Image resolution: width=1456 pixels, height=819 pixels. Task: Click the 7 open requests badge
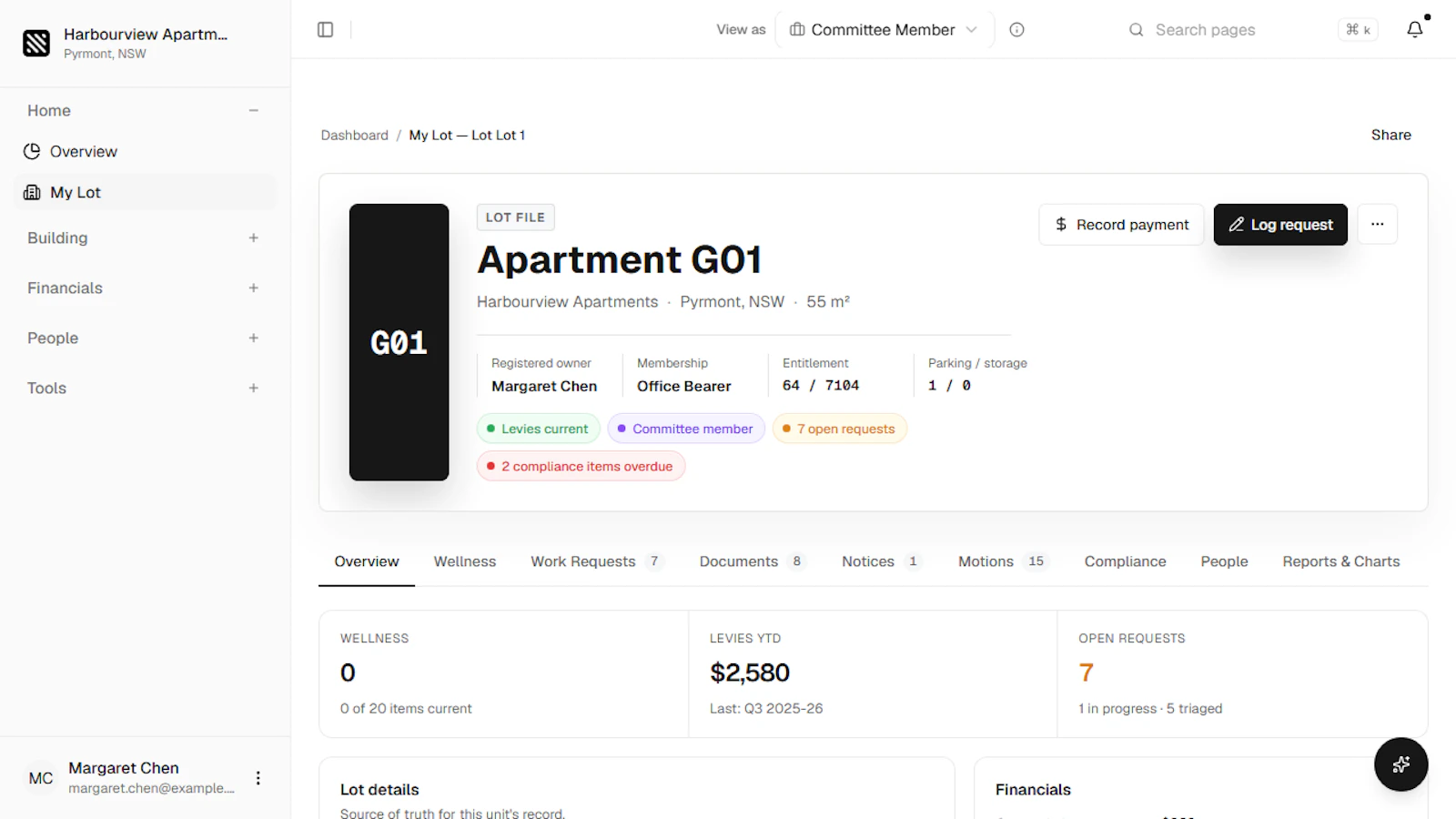tap(839, 429)
